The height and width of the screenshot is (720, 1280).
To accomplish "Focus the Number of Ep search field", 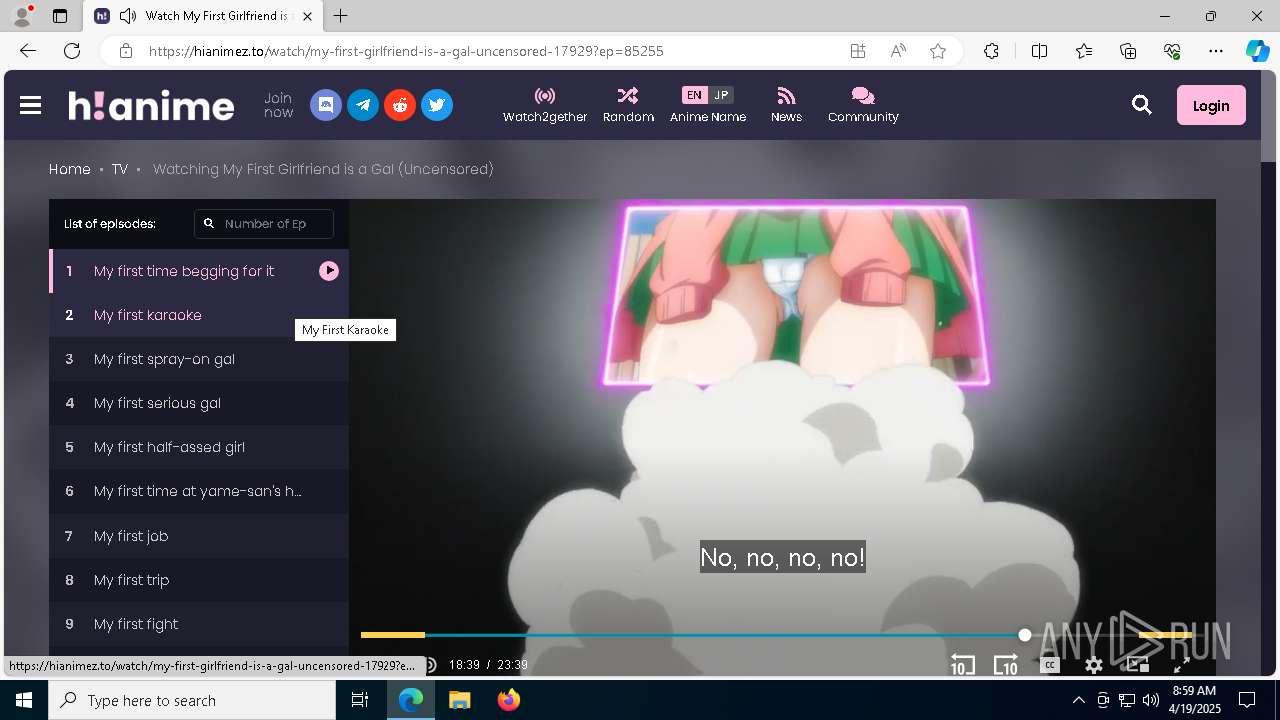I will 264,224.
